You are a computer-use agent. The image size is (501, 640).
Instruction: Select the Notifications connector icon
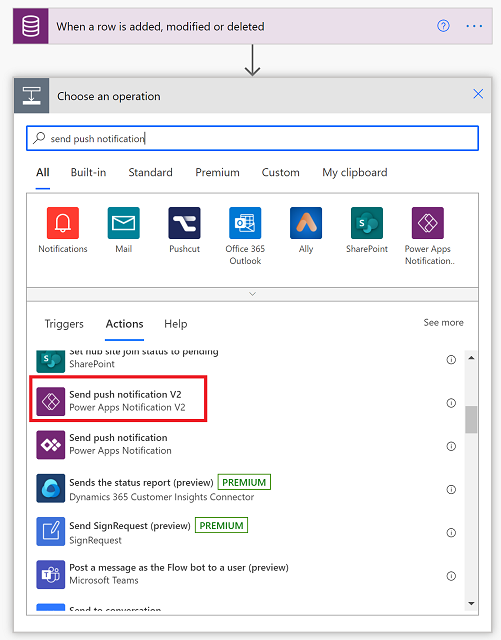[63, 223]
